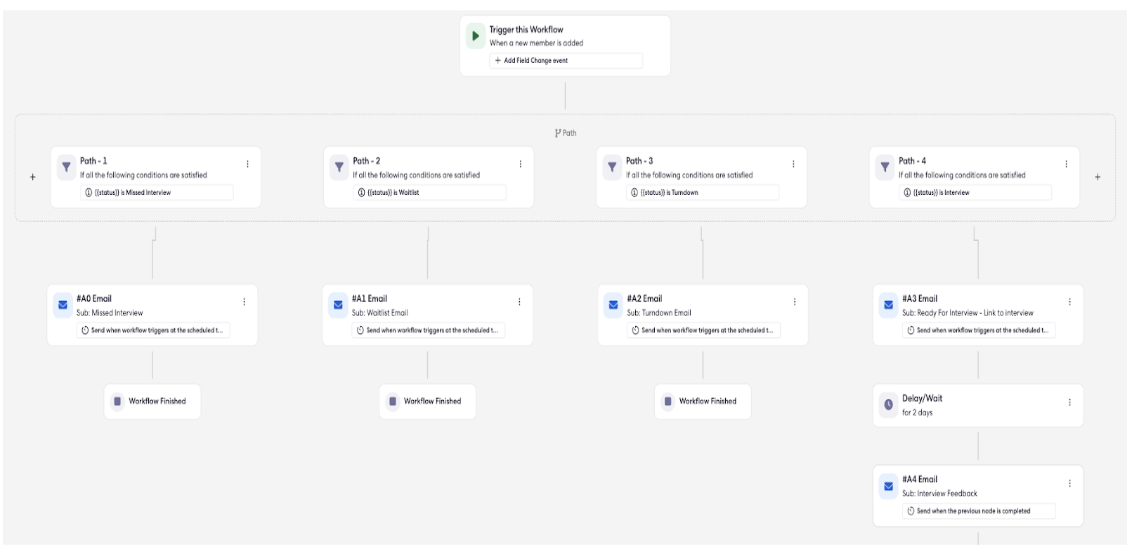Open the Path-4 three-dot options menu

[x=1066, y=164]
